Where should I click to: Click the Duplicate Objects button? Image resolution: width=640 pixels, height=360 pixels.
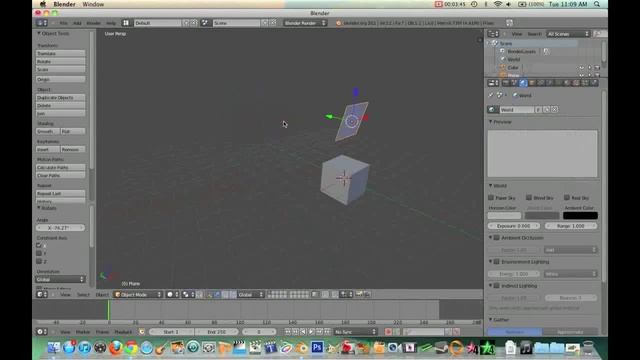pos(60,98)
